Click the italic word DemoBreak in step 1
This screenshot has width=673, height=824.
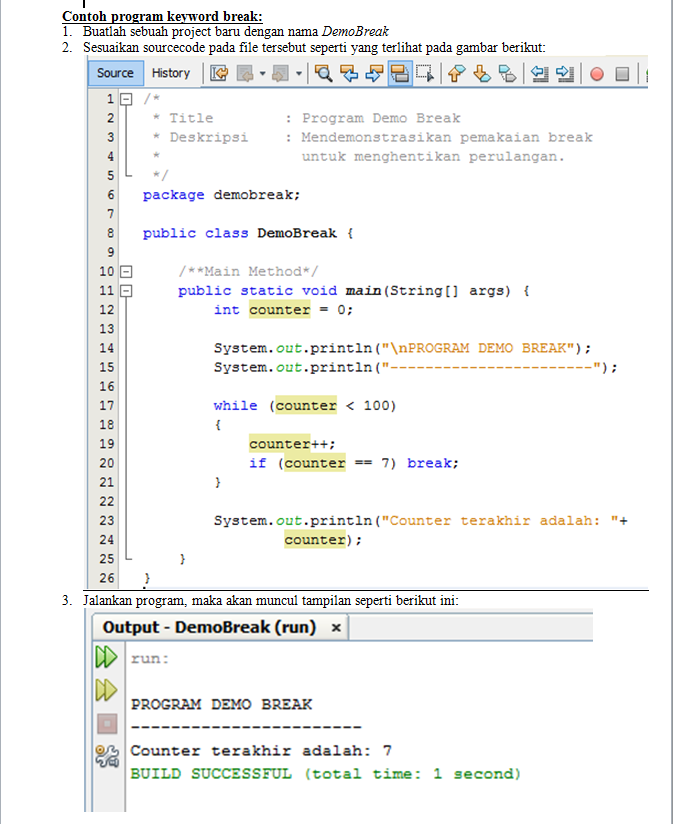tap(355, 32)
